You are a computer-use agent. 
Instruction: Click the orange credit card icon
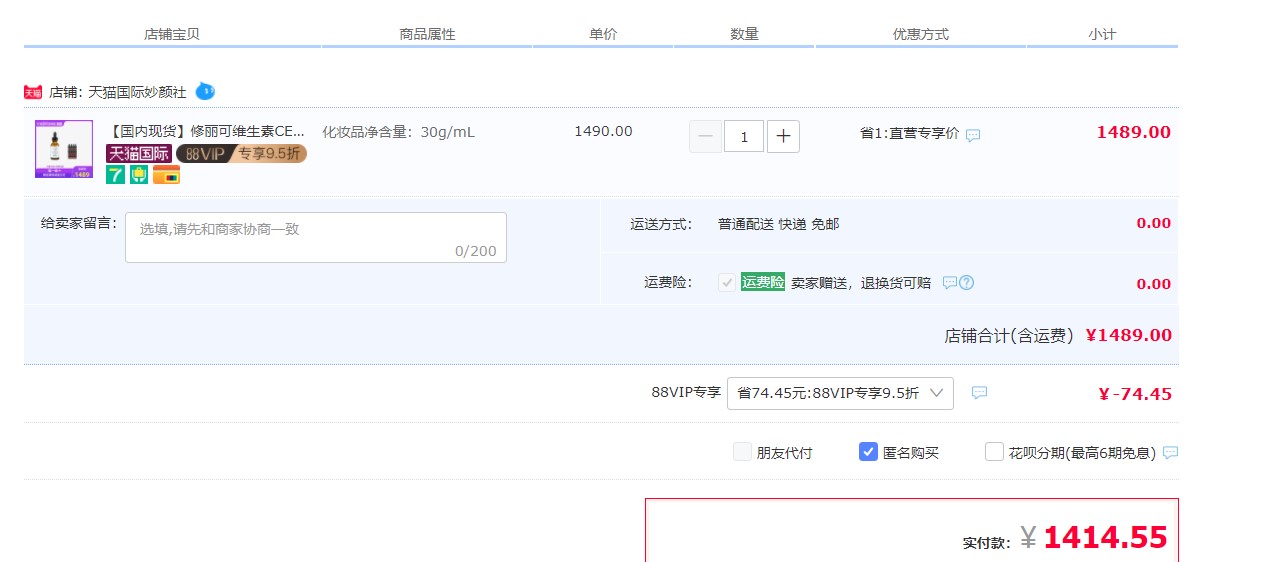(x=166, y=175)
